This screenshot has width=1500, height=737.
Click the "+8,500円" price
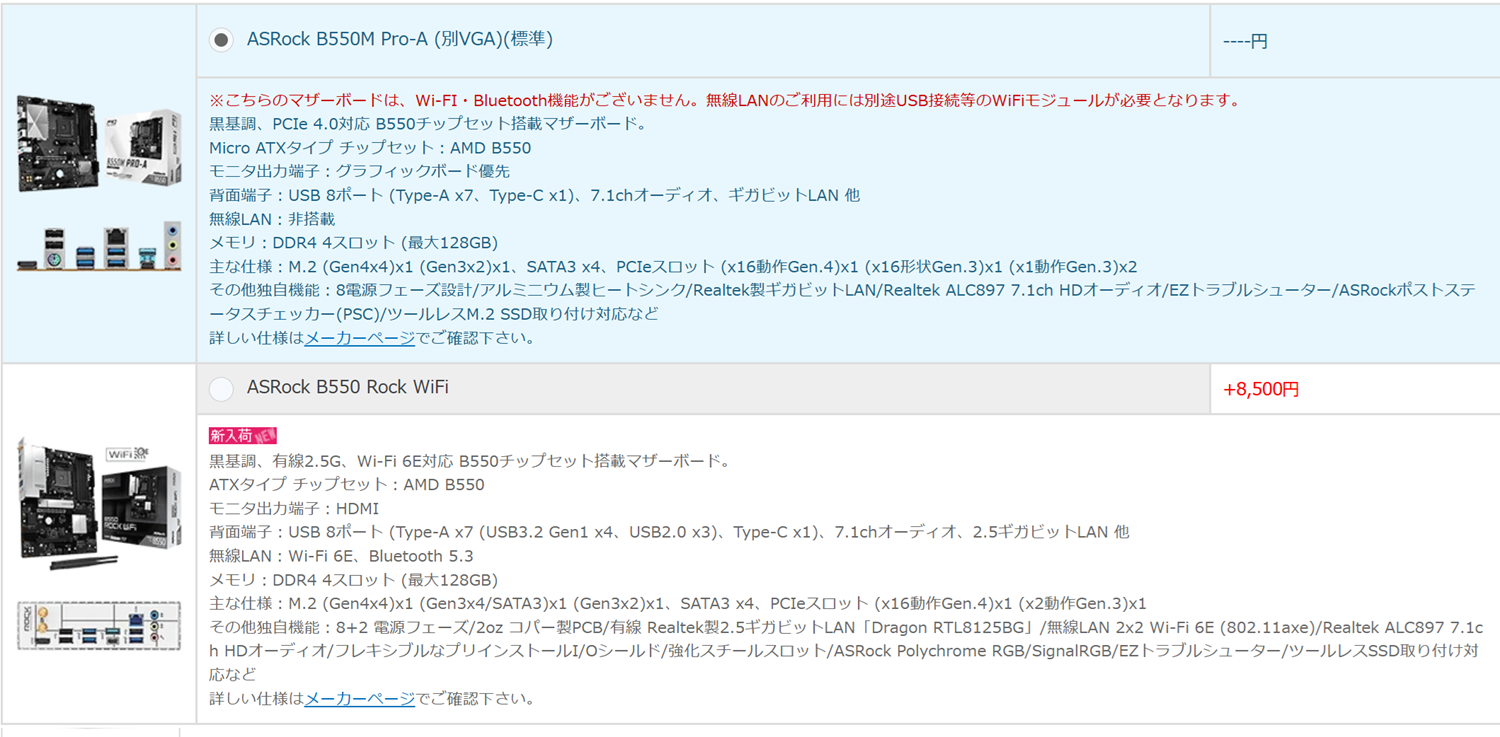click(1261, 390)
